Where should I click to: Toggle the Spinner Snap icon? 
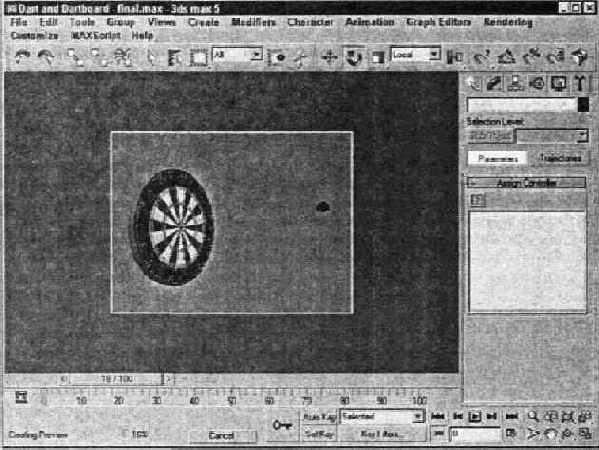pos(555,57)
